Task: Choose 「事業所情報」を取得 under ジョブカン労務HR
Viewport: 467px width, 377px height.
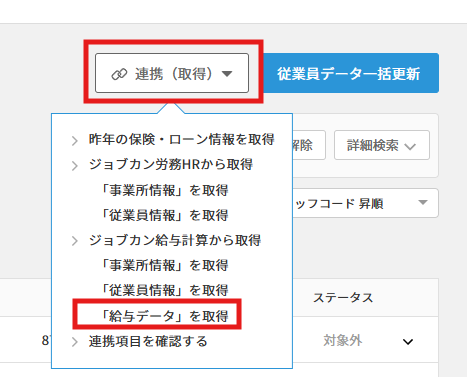Action: click(164, 190)
